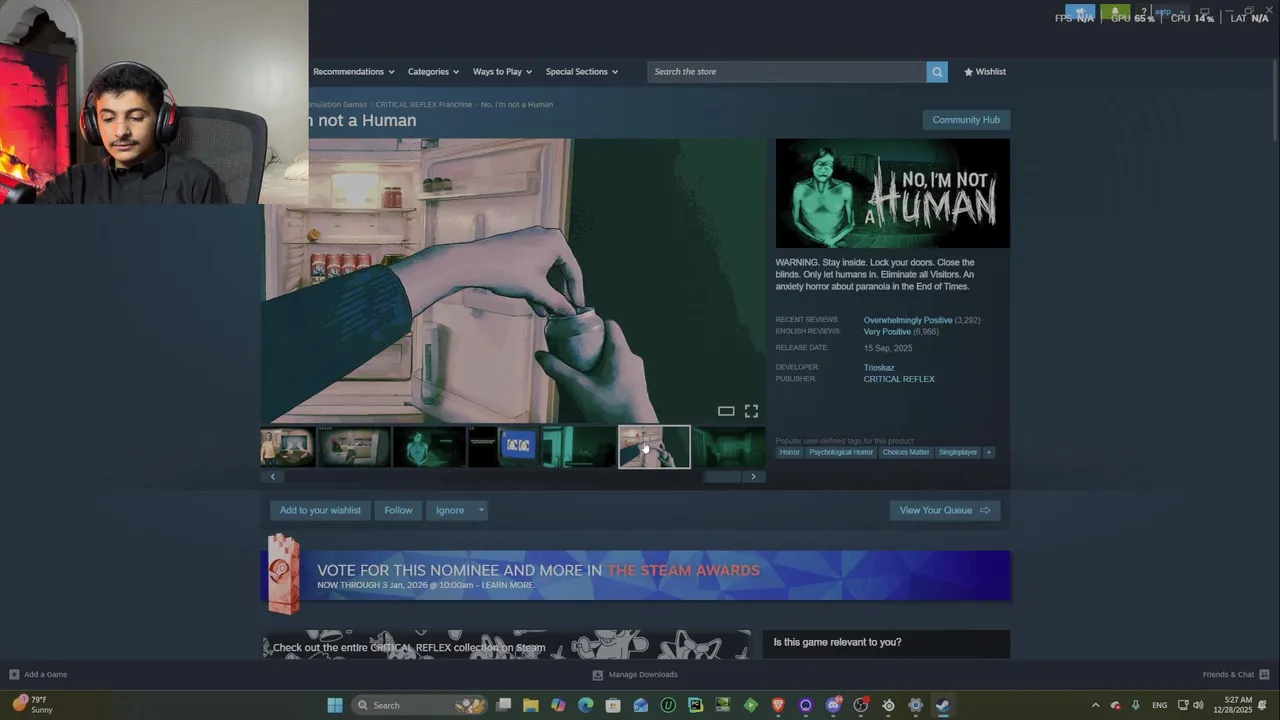Open the Special Sections dropdown
This screenshot has width=1280, height=720.
tap(581, 72)
